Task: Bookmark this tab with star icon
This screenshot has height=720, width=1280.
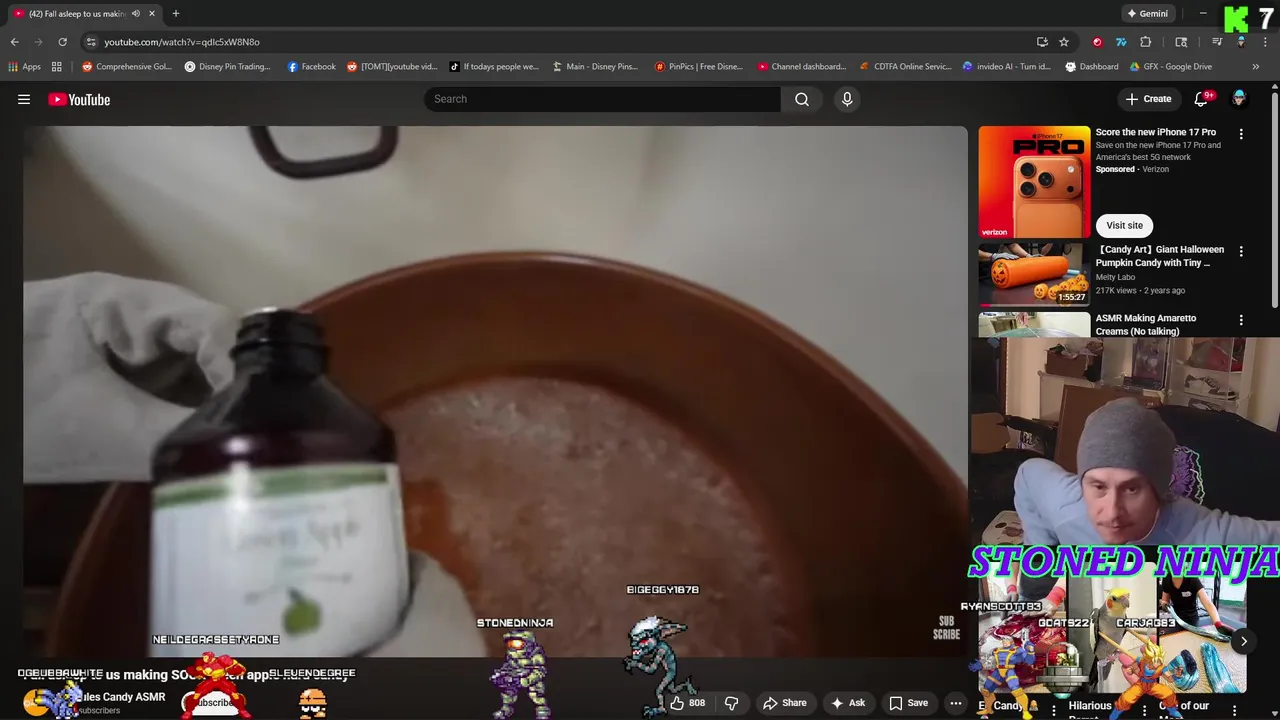Action: [1064, 42]
